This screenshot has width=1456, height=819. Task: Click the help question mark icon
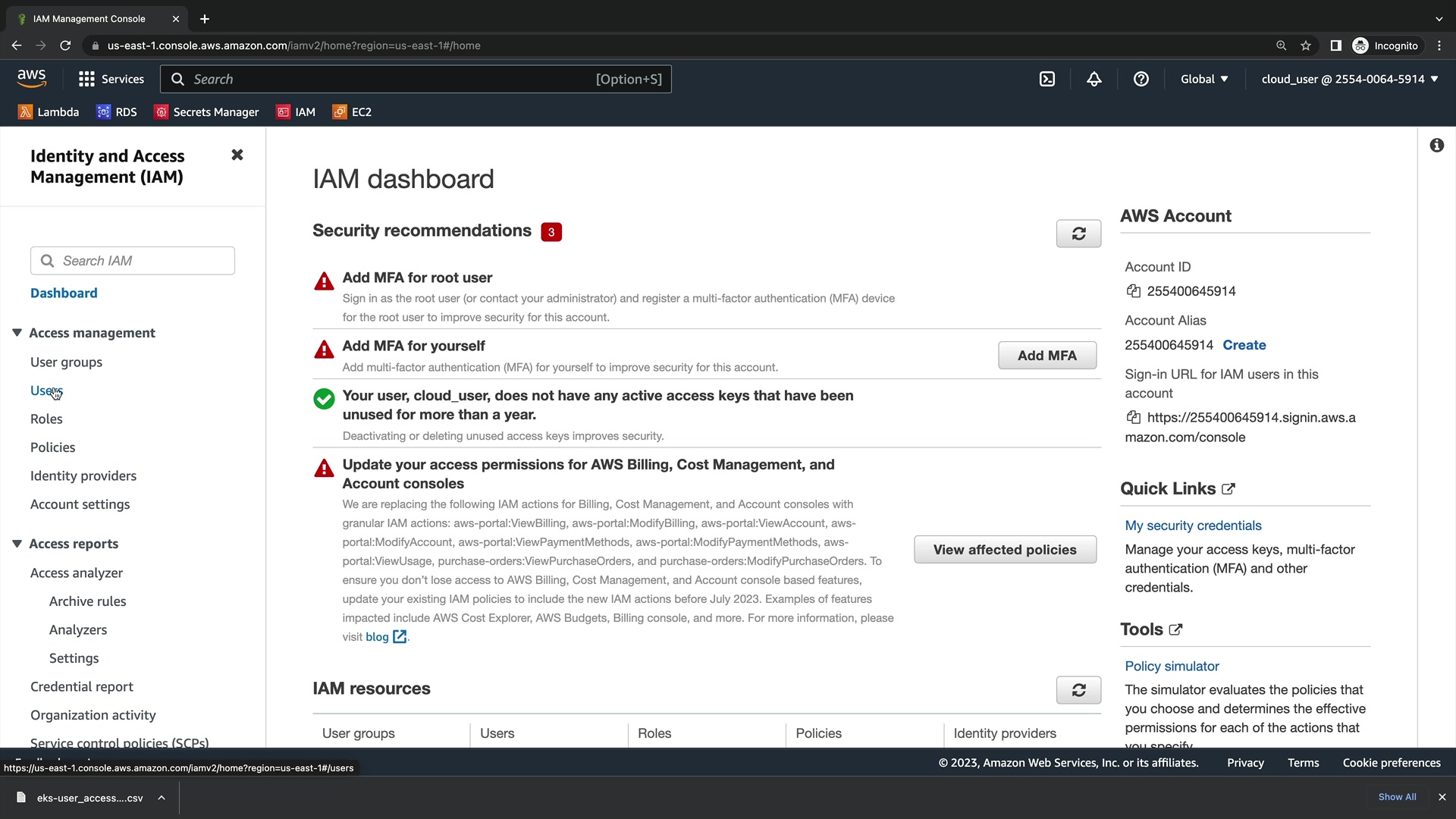click(x=1141, y=79)
